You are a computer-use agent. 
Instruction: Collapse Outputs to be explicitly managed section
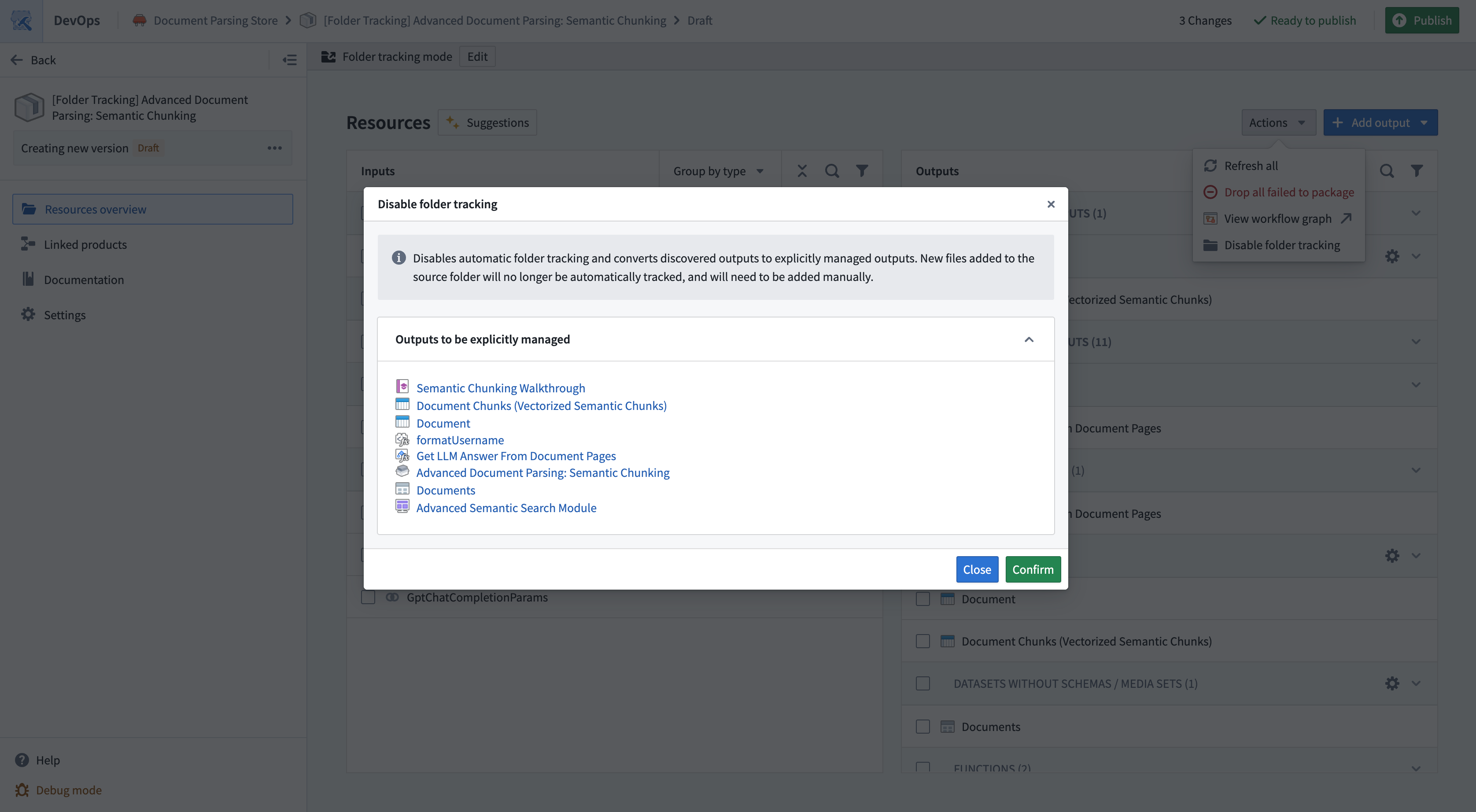pyautogui.click(x=1029, y=339)
